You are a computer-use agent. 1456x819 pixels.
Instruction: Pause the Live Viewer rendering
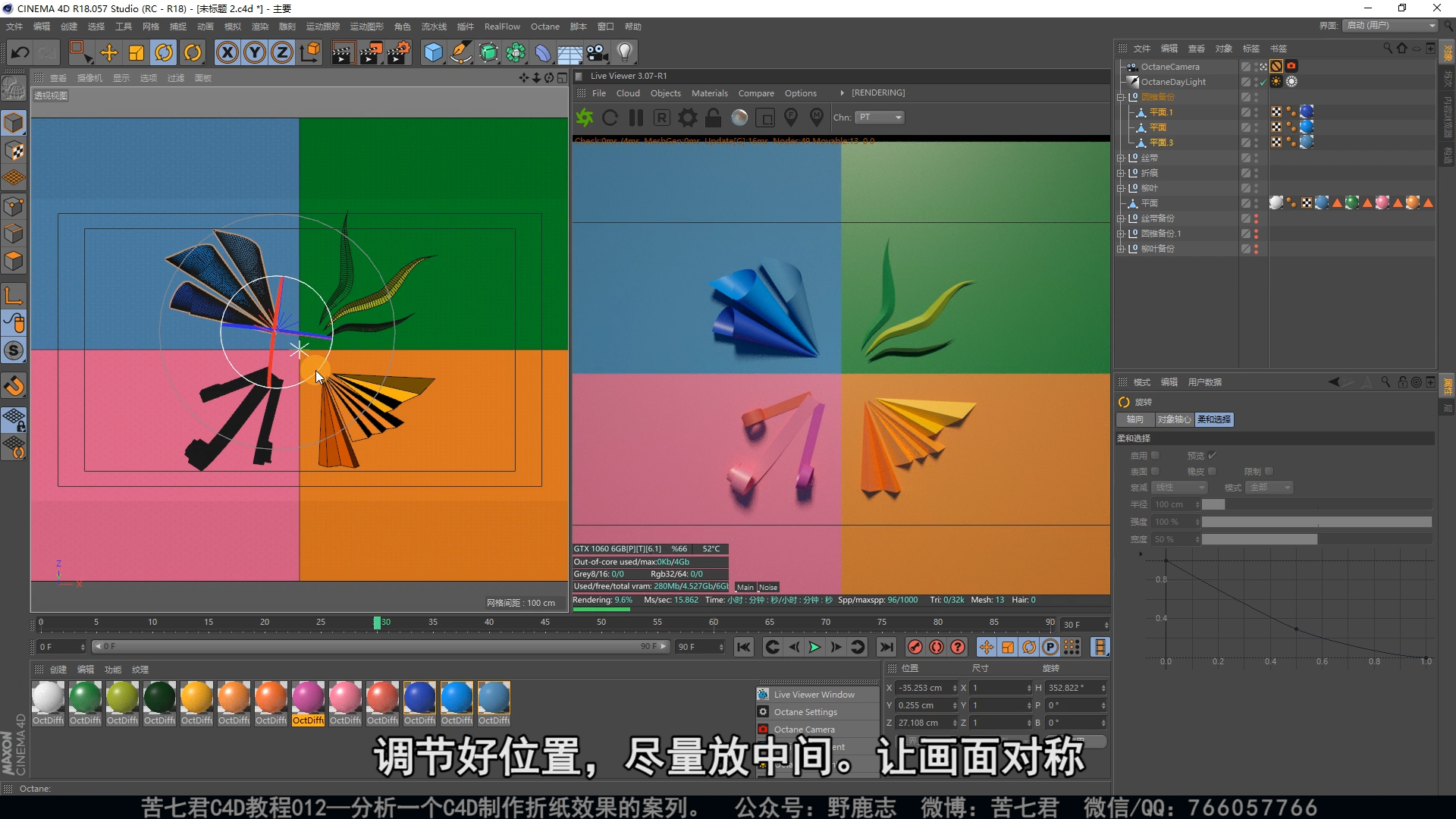[636, 118]
